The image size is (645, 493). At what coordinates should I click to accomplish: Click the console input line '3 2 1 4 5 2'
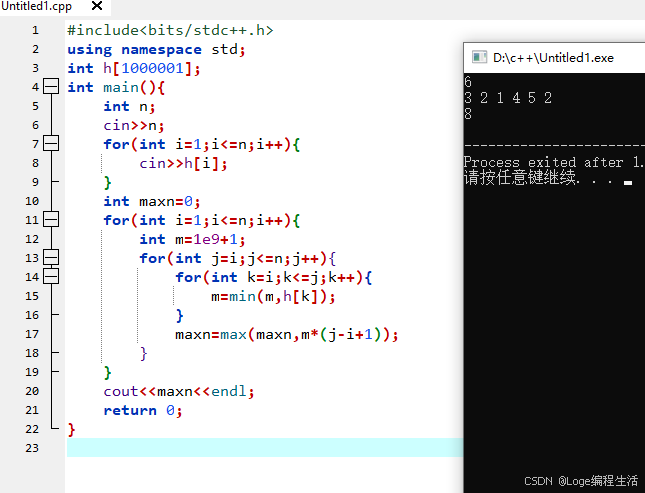tap(508, 98)
